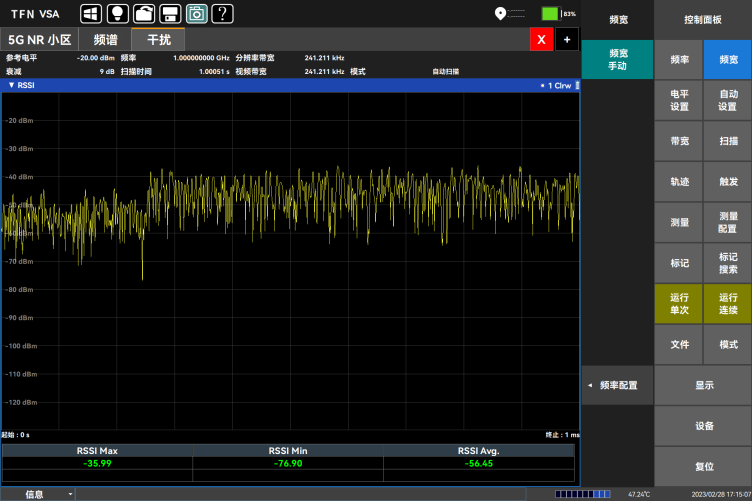This screenshot has height=501, width=752.
Task: Click the GPS location pin icon
Action: click(500, 13)
